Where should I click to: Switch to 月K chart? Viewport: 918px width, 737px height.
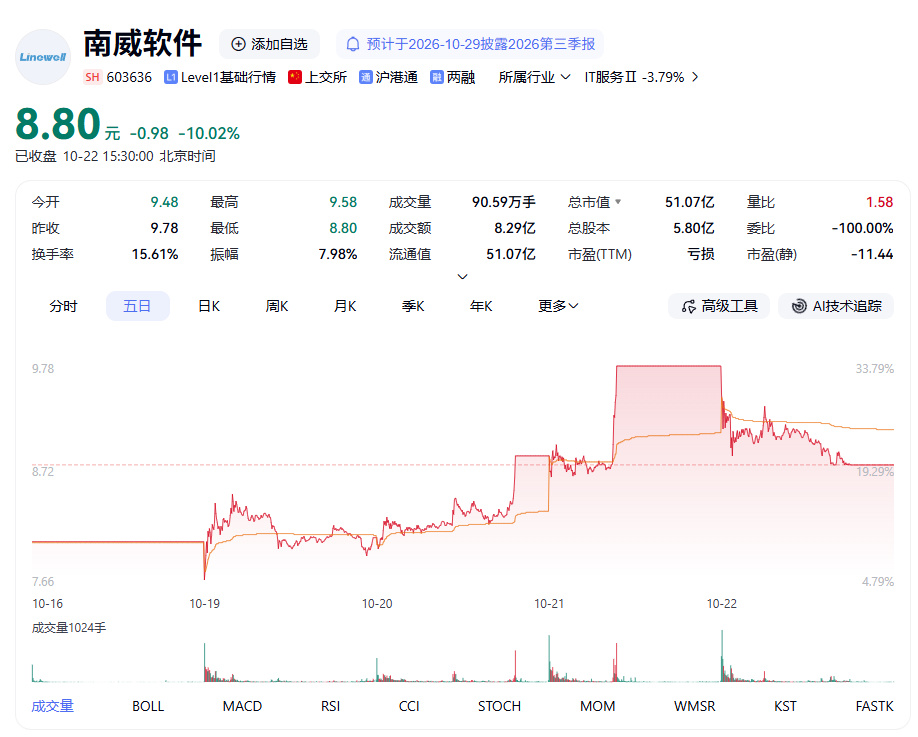pyautogui.click(x=345, y=306)
